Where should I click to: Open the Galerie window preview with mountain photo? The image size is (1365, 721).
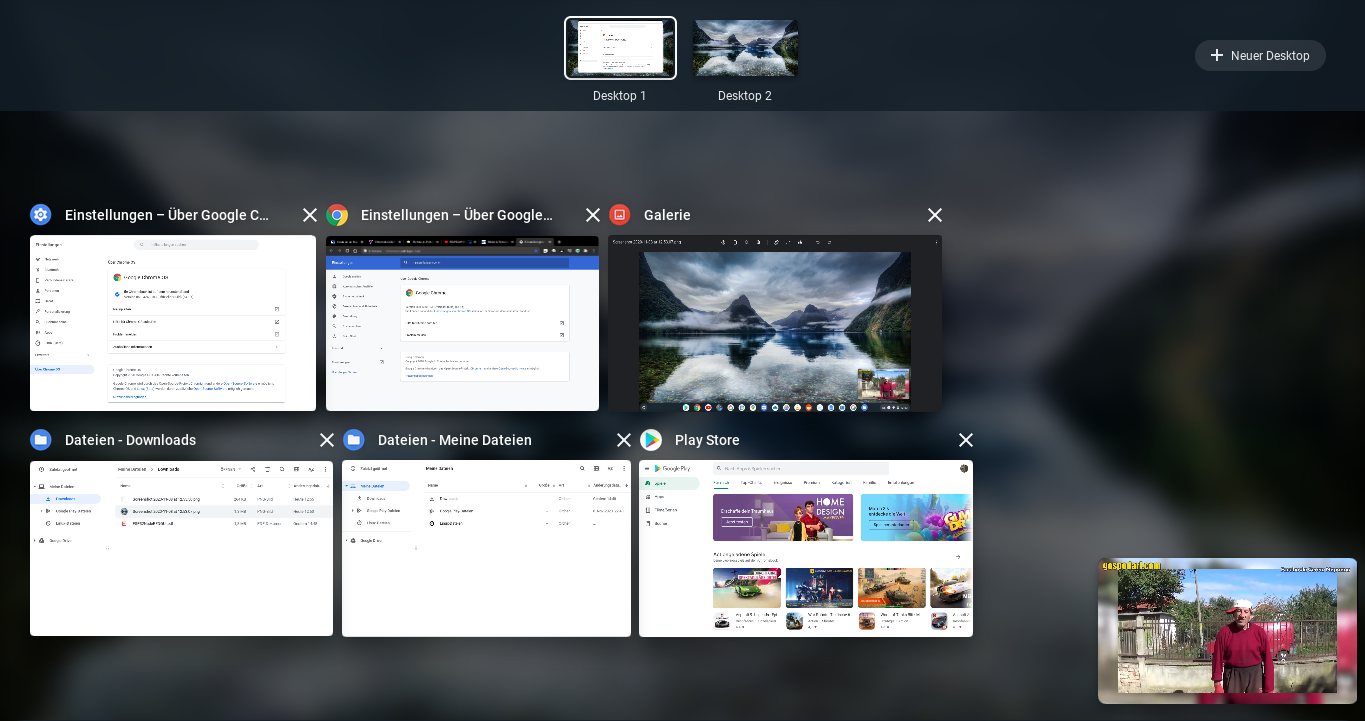coord(775,323)
